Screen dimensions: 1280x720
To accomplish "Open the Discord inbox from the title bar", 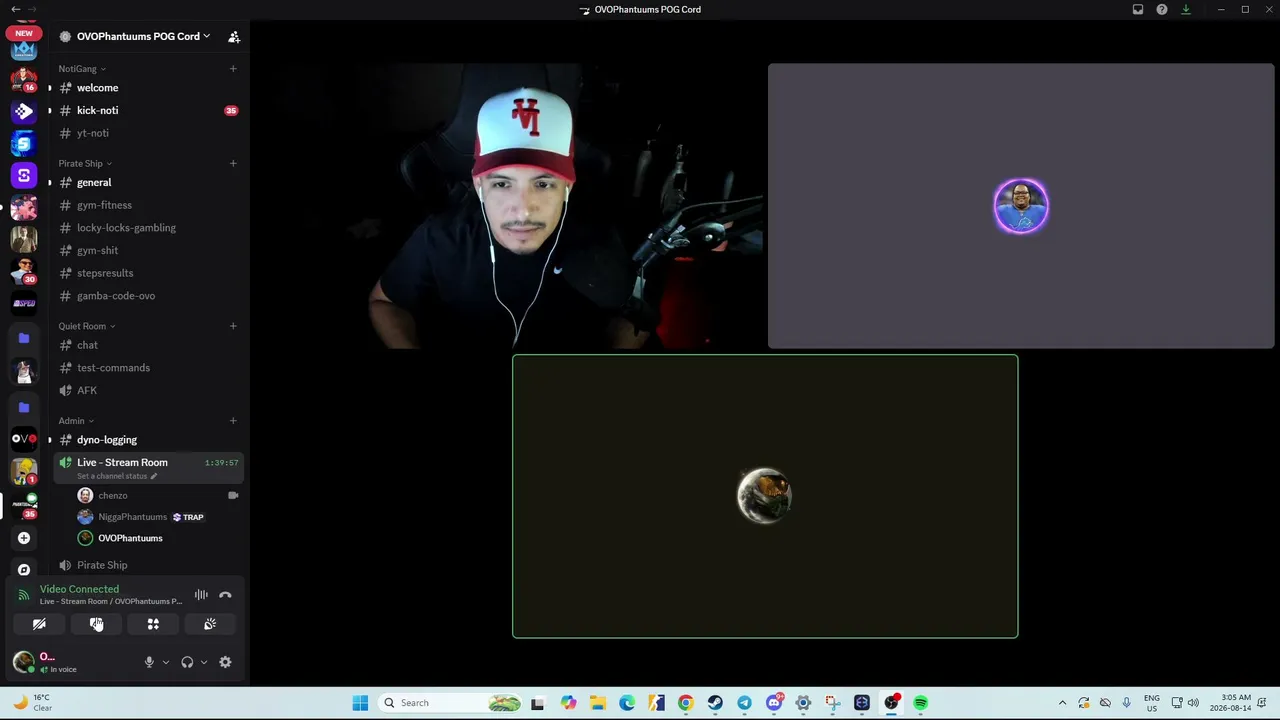I will (x=1138, y=9).
